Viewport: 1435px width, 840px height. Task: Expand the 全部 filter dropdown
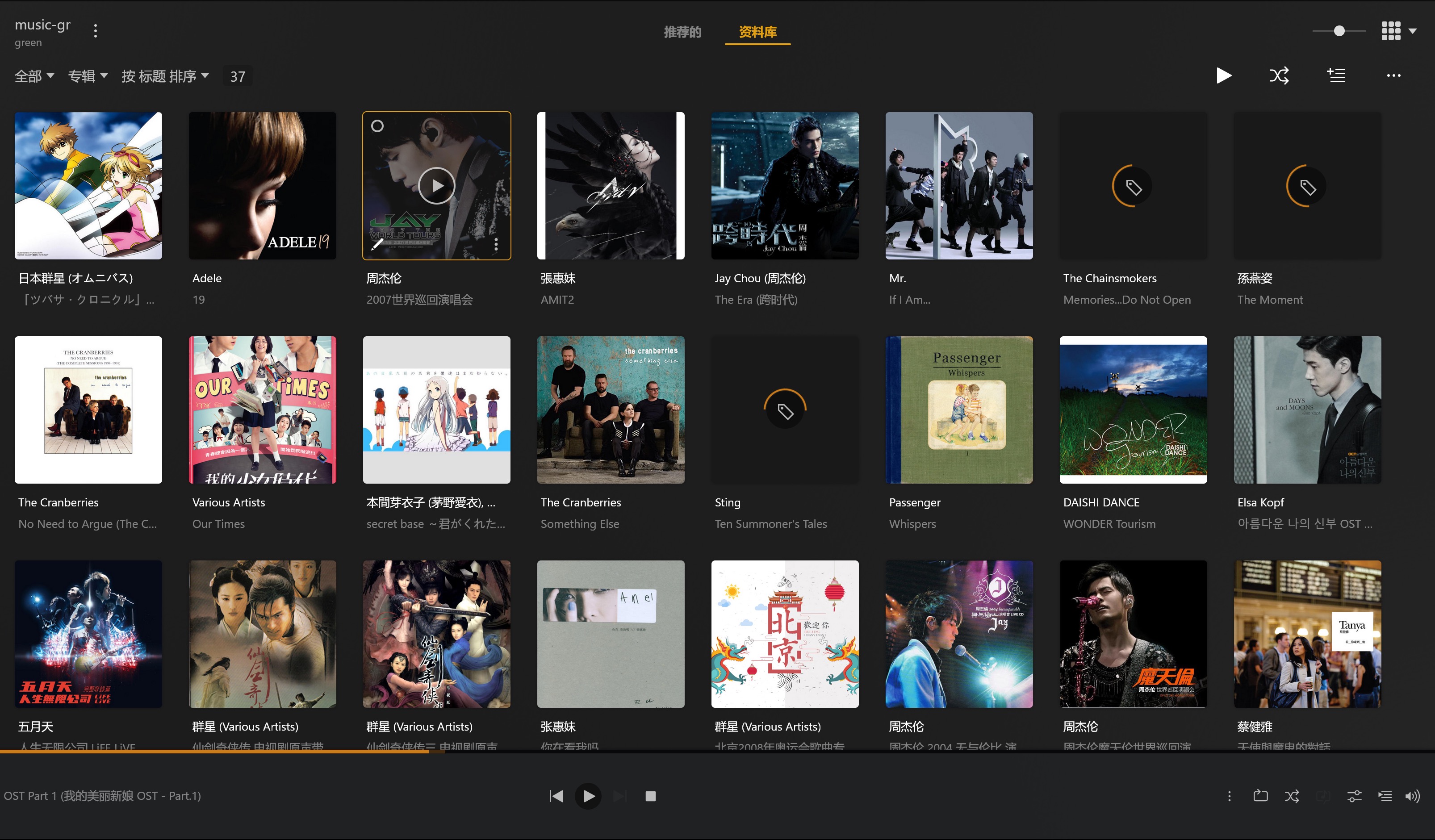point(34,76)
